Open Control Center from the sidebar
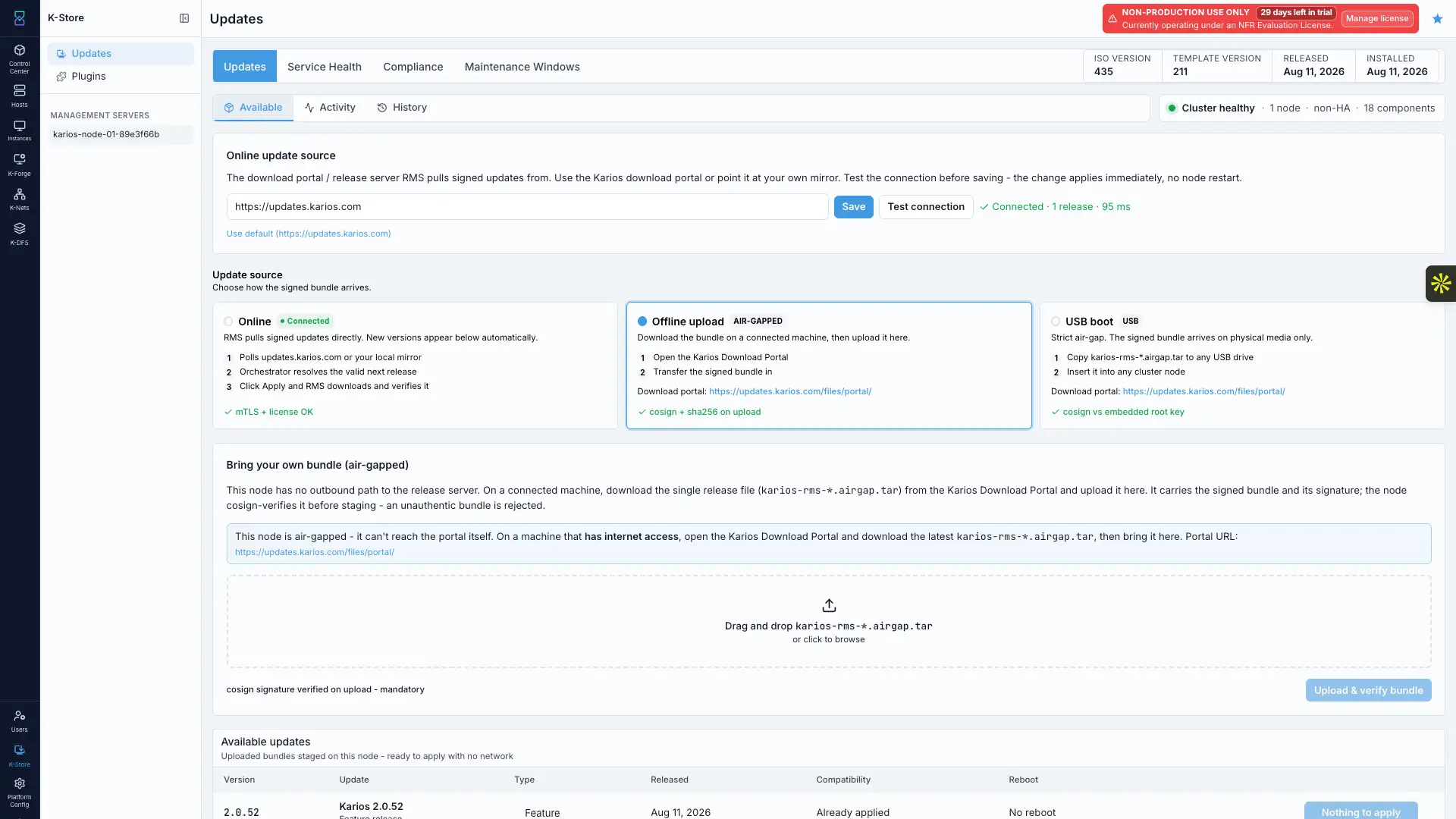This screenshot has height=819, width=1456. (x=20, y=58)
